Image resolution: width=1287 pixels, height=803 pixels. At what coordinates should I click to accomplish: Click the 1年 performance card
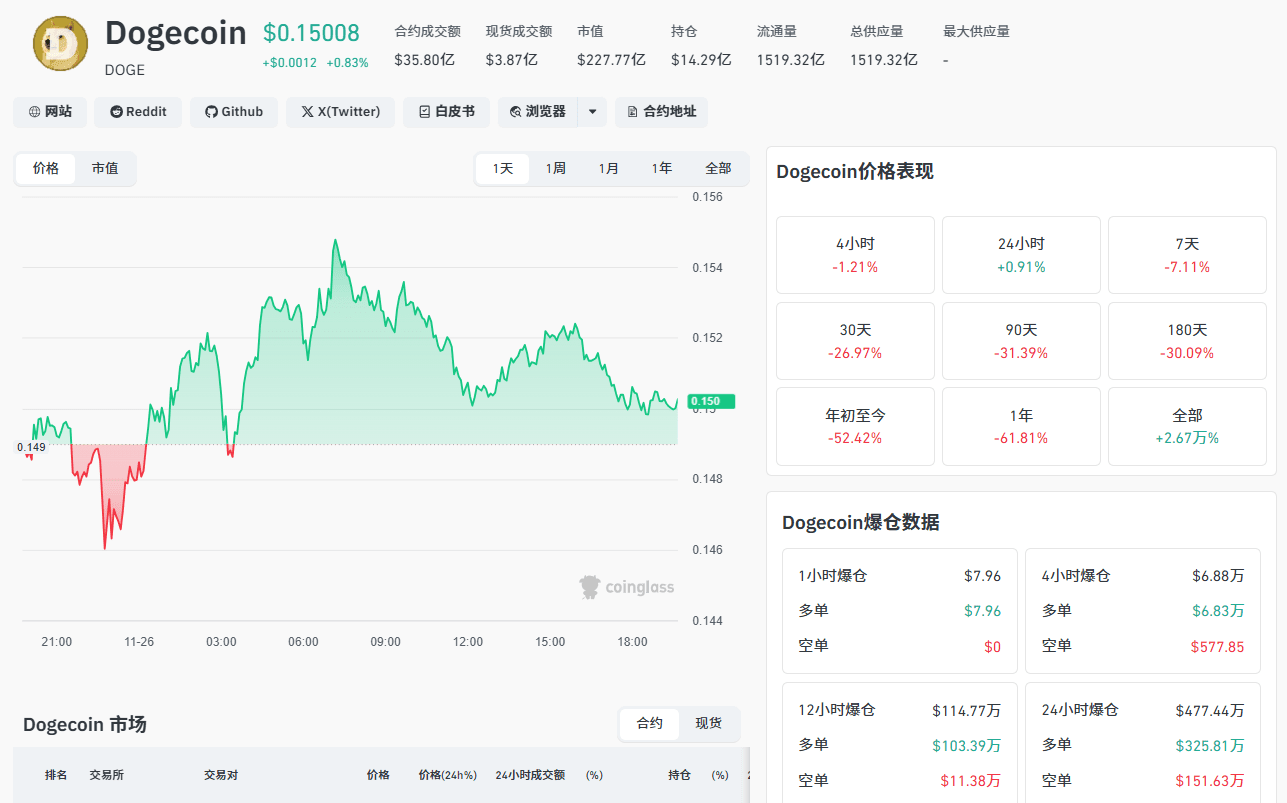click(x=1021, y=427)
